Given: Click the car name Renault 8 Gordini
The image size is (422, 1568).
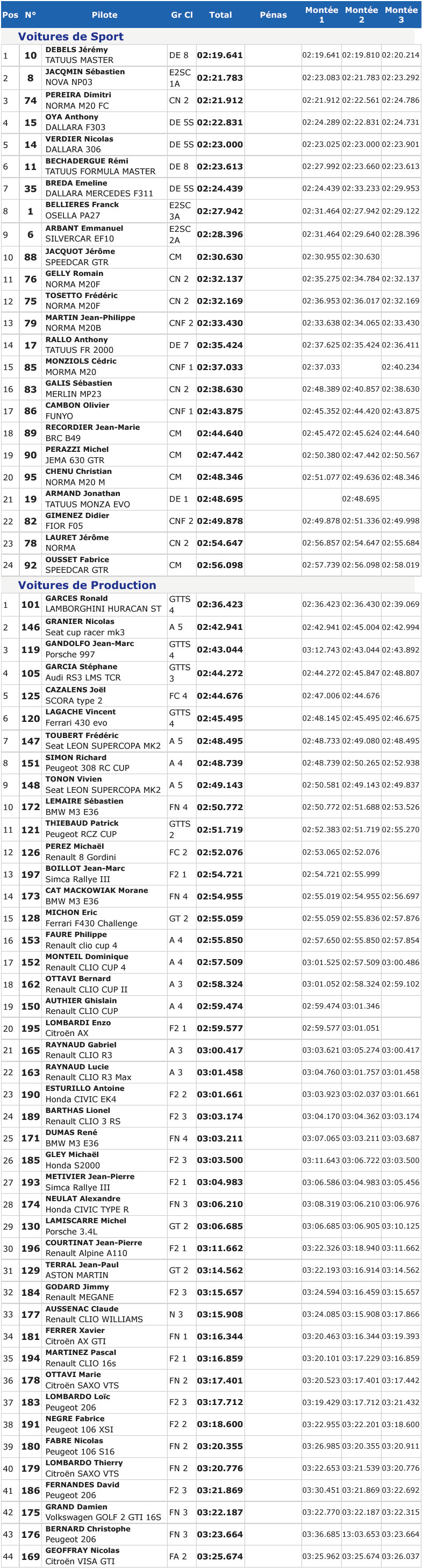Looking at the screenshot, I should 81,857.
